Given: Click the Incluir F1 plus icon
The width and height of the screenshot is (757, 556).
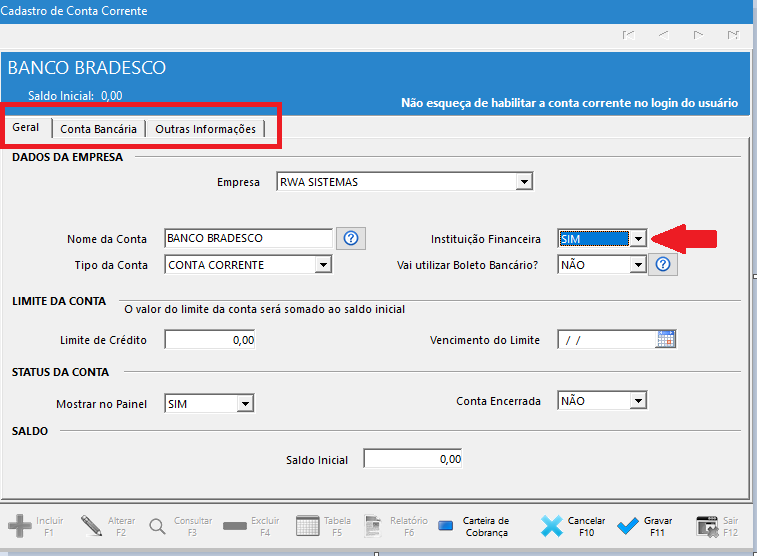Looking at the screenshot, I should tap(20, 526).
